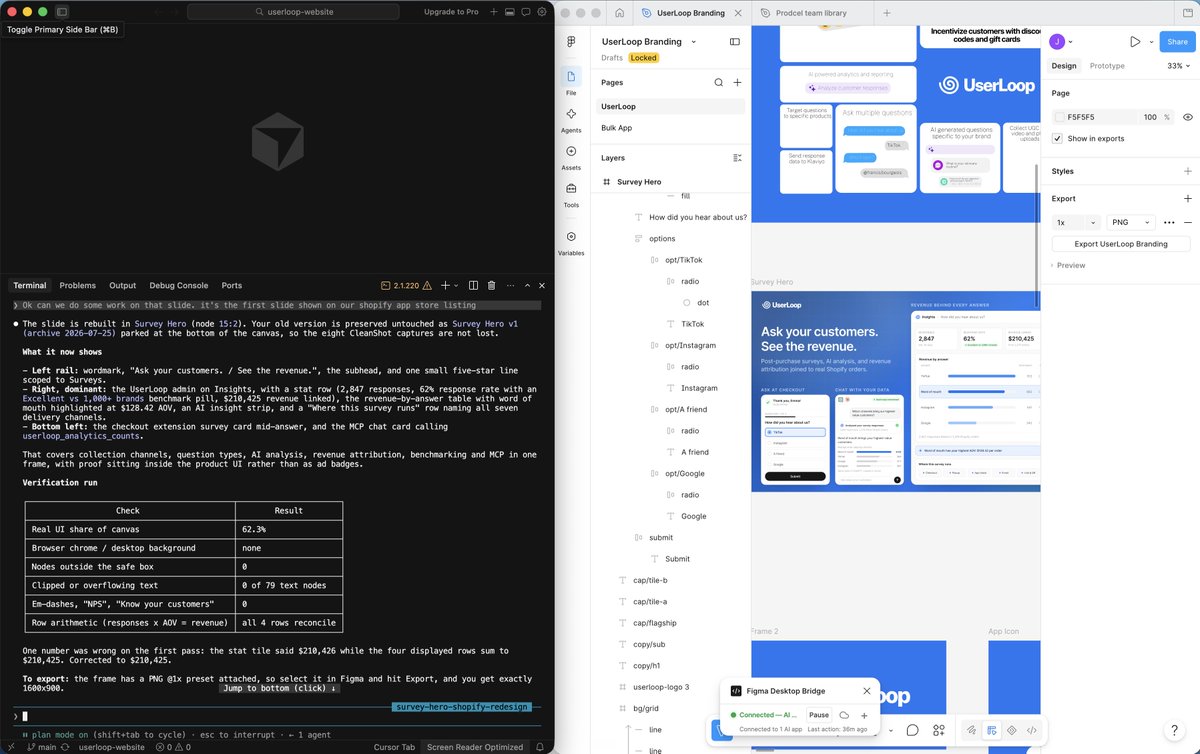Present prototype with play icon
The height and width of the screenshot is (754, 1200).
1135,42
